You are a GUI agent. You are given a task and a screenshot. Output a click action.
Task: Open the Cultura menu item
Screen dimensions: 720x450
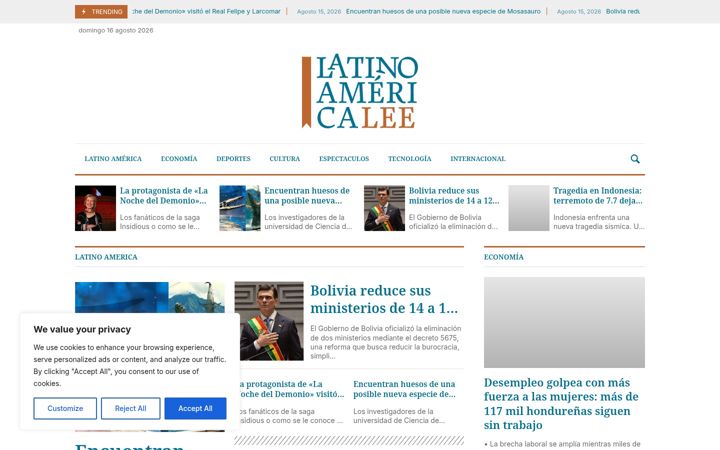[285, 159]
